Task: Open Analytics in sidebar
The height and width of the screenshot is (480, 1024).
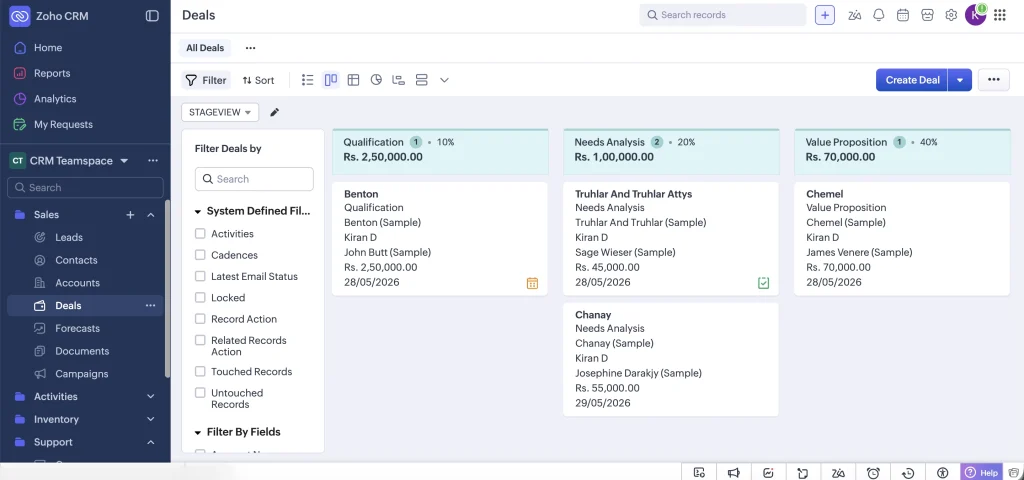Action: (x=55, y=99)
